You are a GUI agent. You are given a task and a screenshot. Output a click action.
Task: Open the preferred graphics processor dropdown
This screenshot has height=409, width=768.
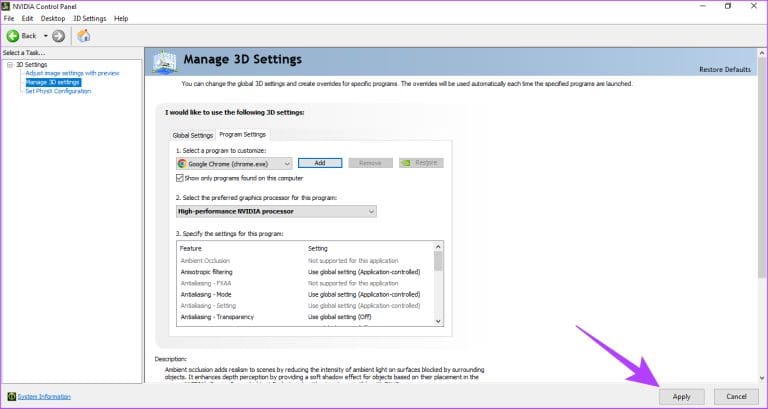pyautogui.click(x=371, y=211)
